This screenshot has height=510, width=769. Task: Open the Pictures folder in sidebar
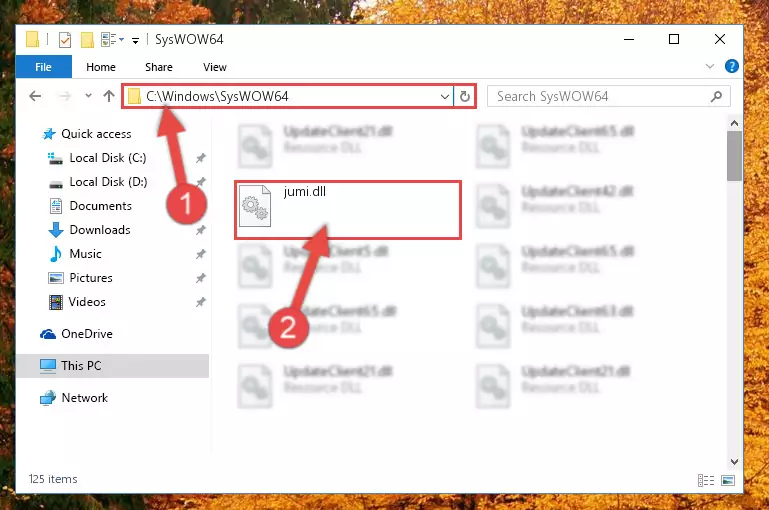[91, 278]
